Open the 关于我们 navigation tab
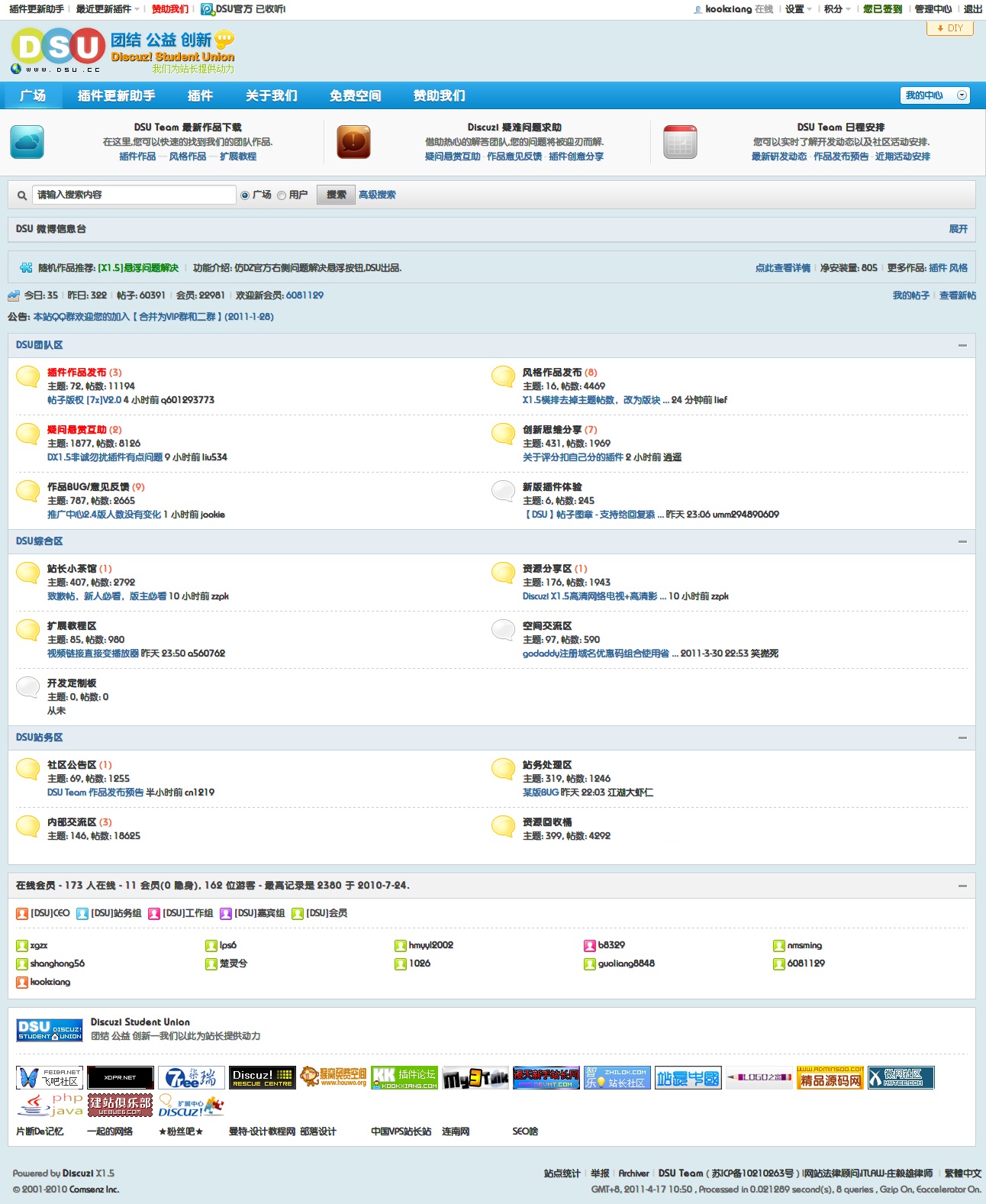 tap(271, 95)
